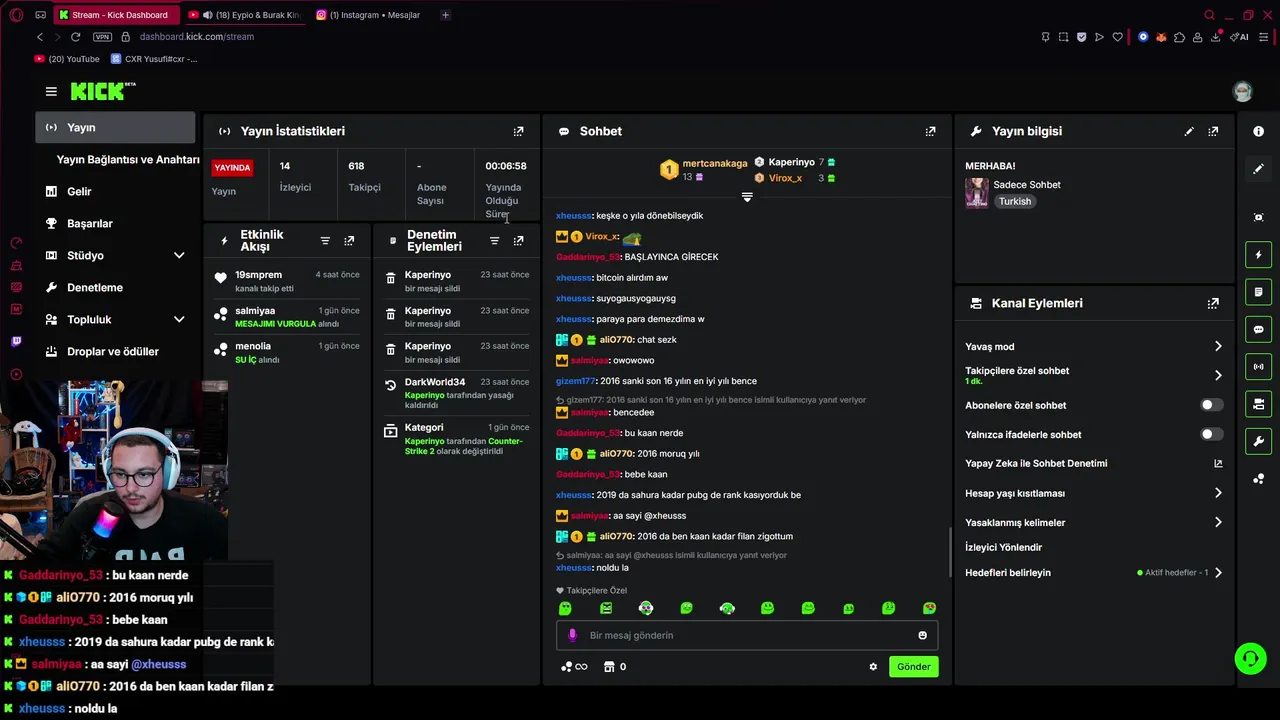Click the broadcast signal icon in right sidebar
The image size is (1280, 720).
coord(1258,367)
